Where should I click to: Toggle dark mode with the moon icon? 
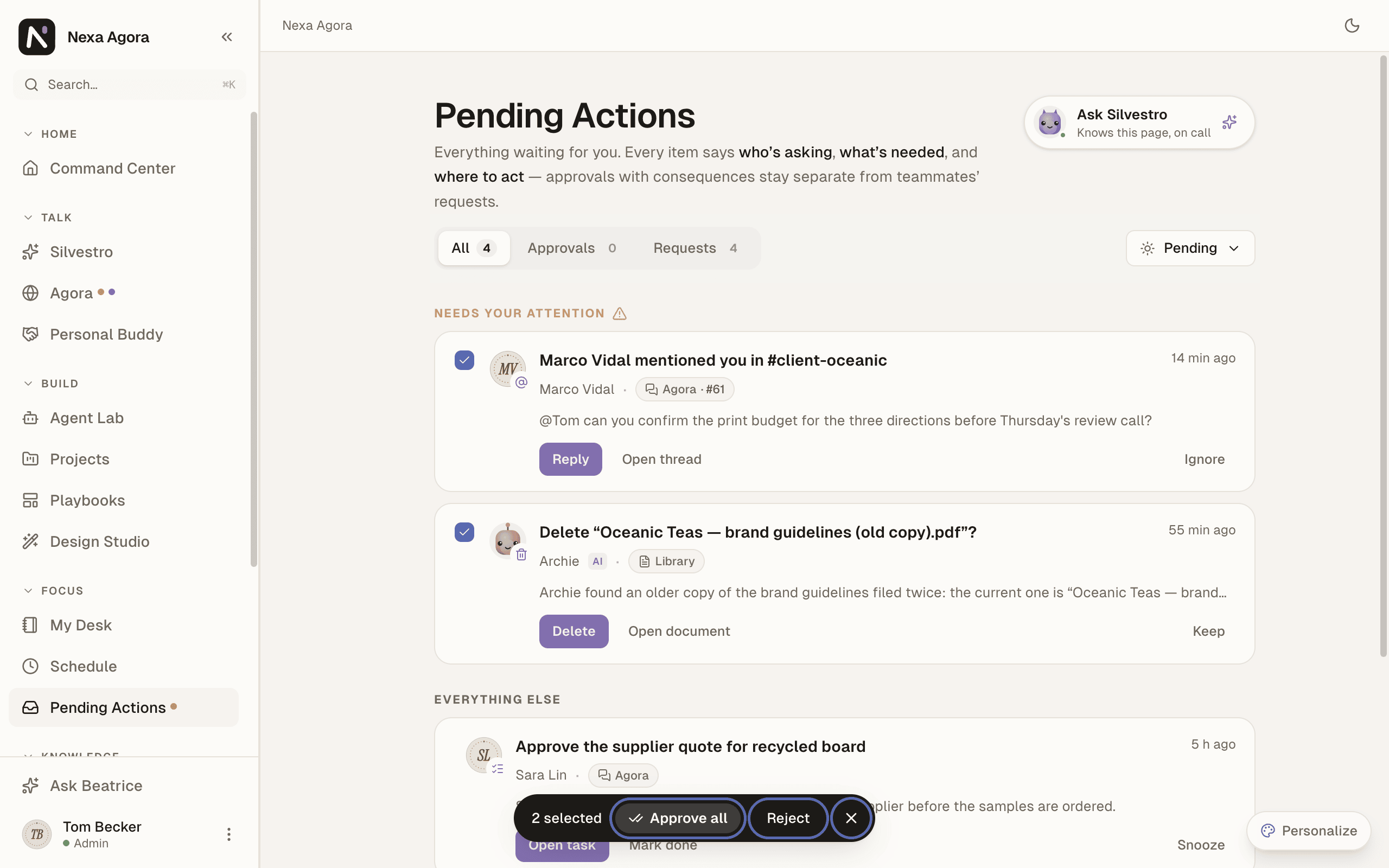[1352, 25]
